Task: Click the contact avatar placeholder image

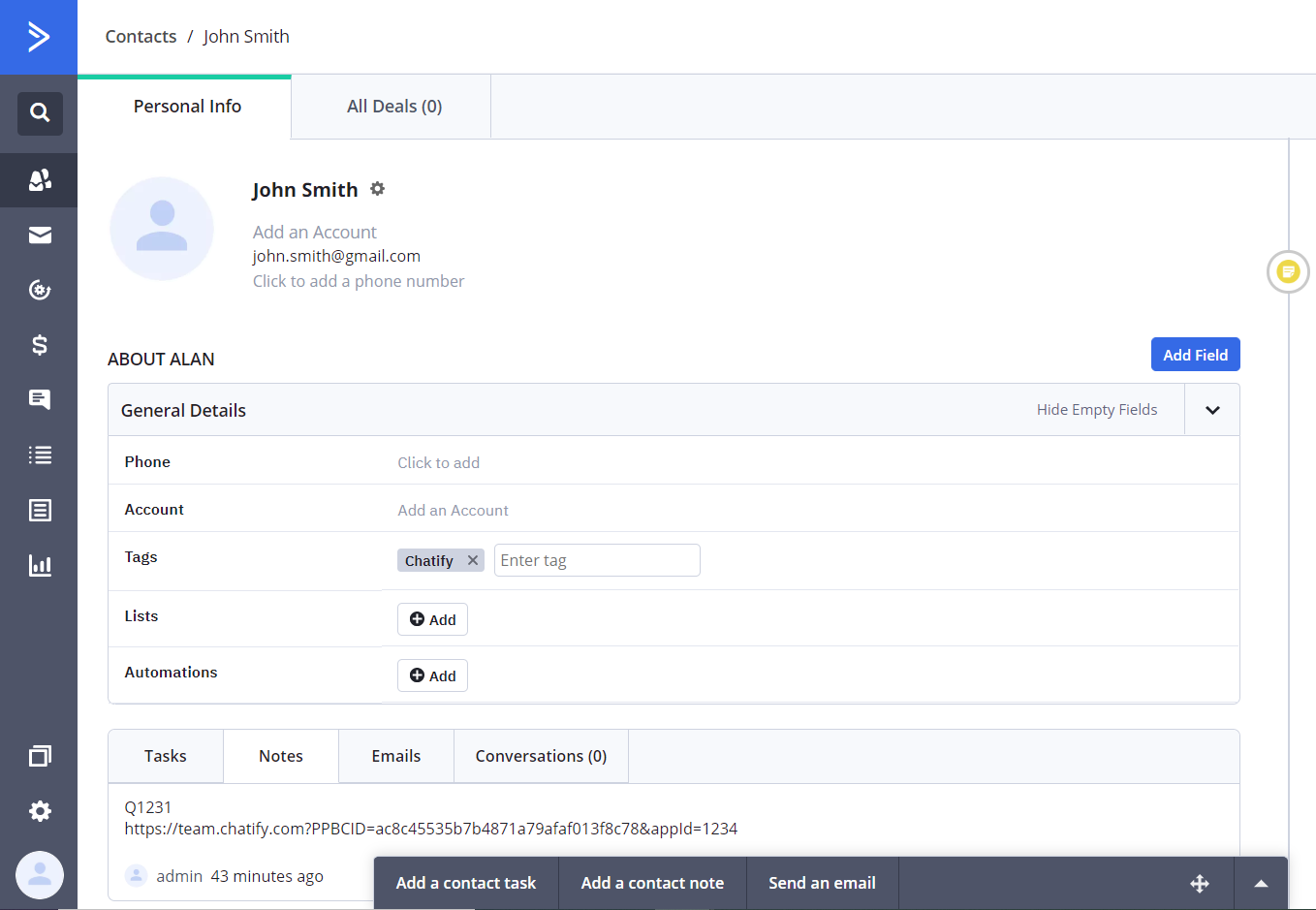Action: pos(162,229)
